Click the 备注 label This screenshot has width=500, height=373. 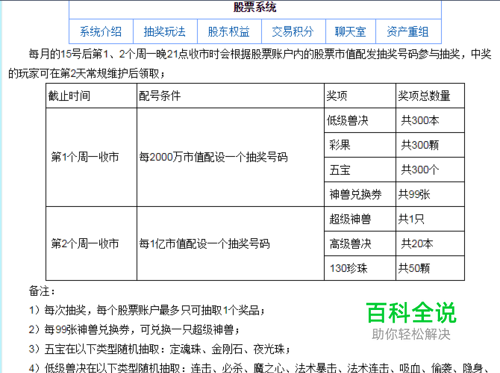(x=42, y=291)
